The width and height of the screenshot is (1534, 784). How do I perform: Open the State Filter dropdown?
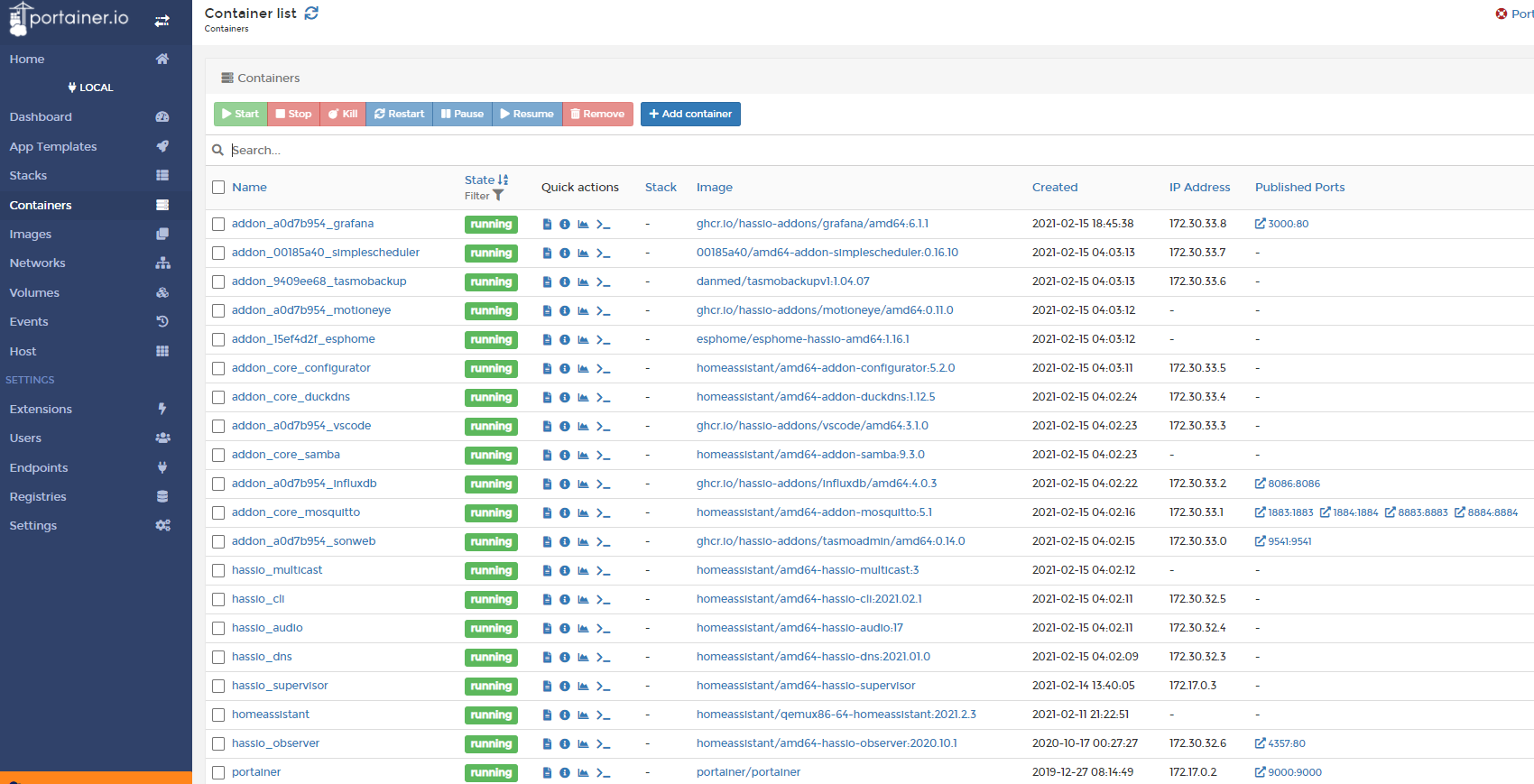(485, 196)
